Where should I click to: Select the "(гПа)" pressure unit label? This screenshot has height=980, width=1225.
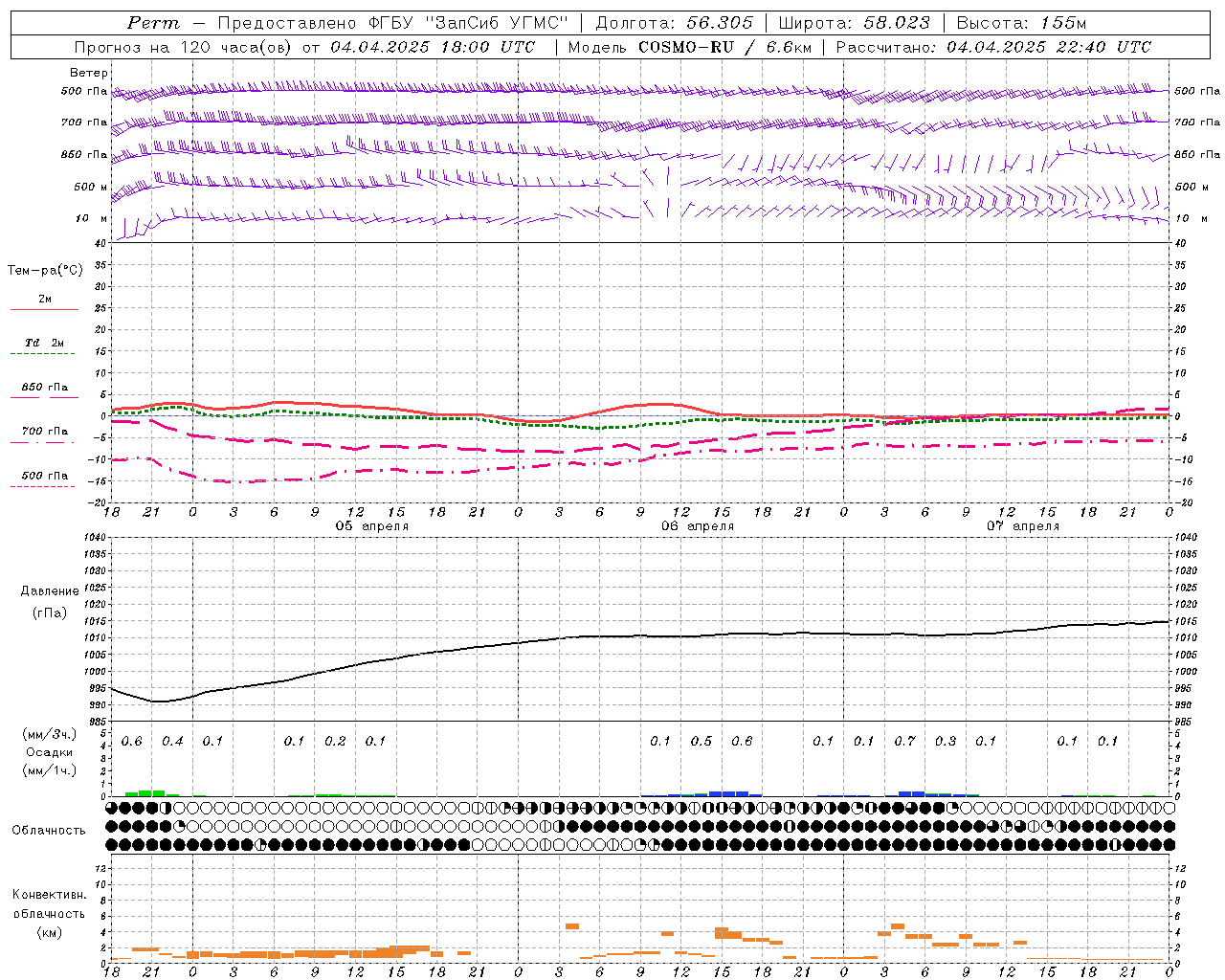coord(50,612)
